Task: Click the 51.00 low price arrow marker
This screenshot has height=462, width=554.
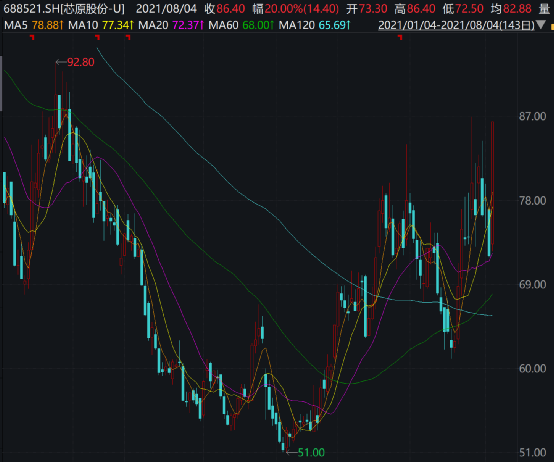Action: tap(305, 452)
